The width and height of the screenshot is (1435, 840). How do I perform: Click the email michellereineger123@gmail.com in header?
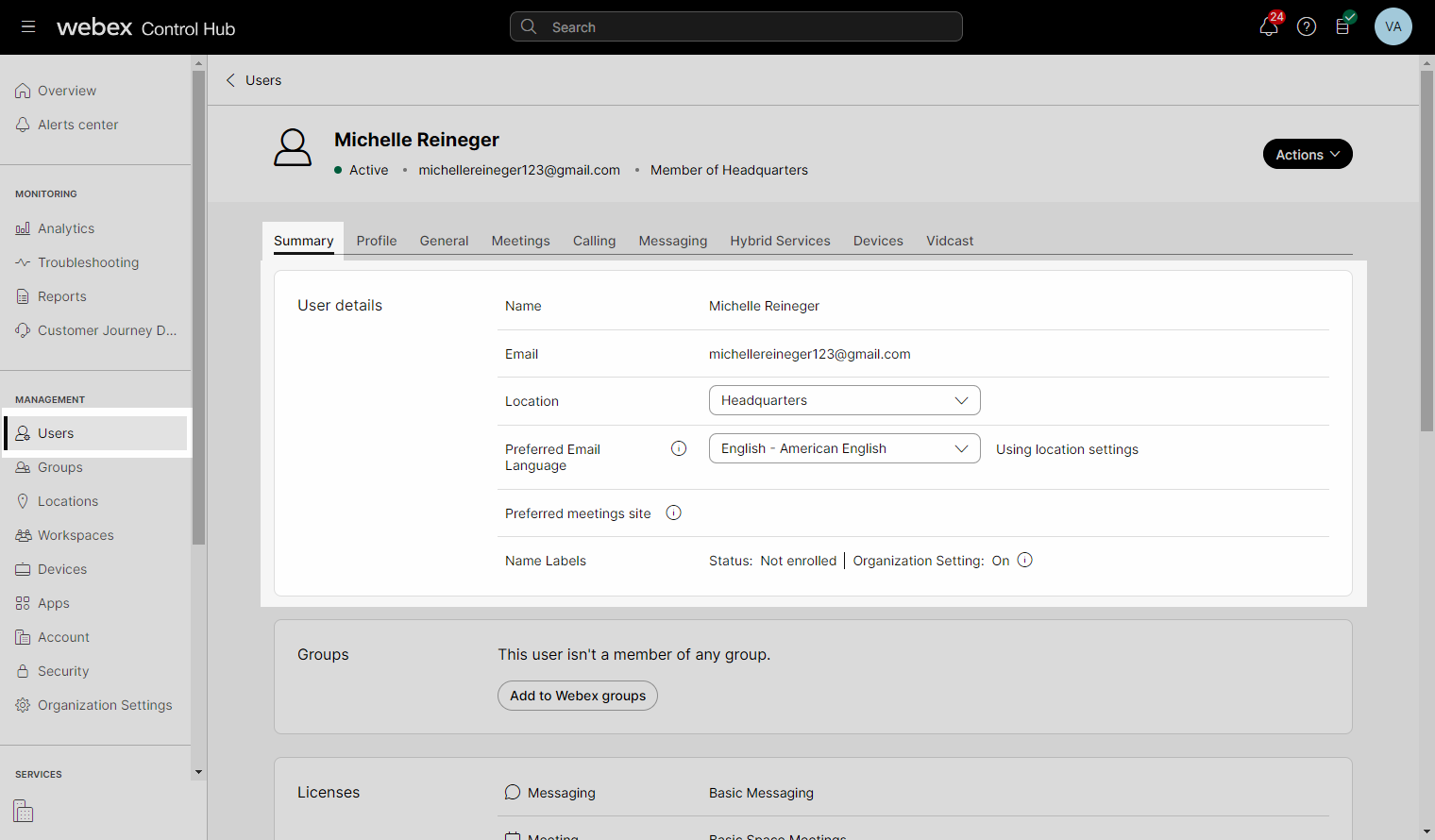519,170
